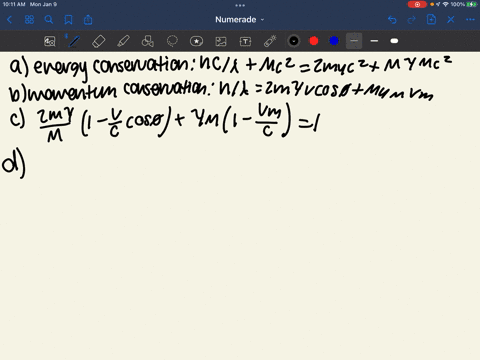Close the editing toolbar with X
The width and height of the screenshot is (480, 360).
point(451,20)
